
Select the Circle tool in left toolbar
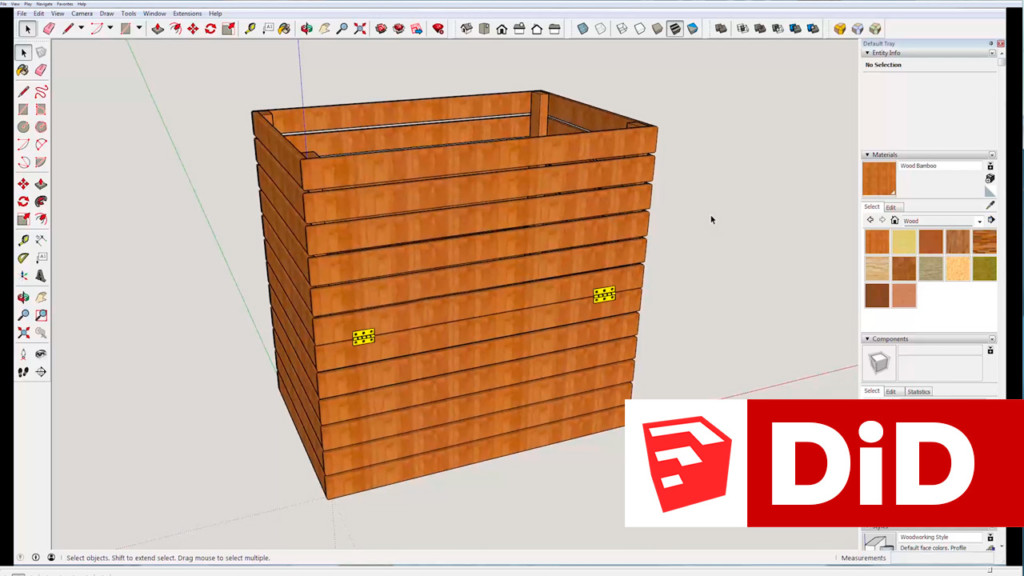tap(24, 127)
